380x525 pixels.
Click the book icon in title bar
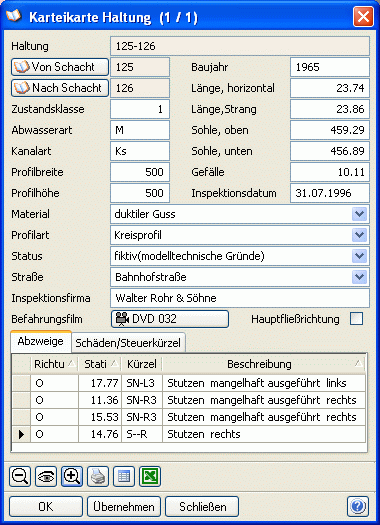click(x=14, y=16)
